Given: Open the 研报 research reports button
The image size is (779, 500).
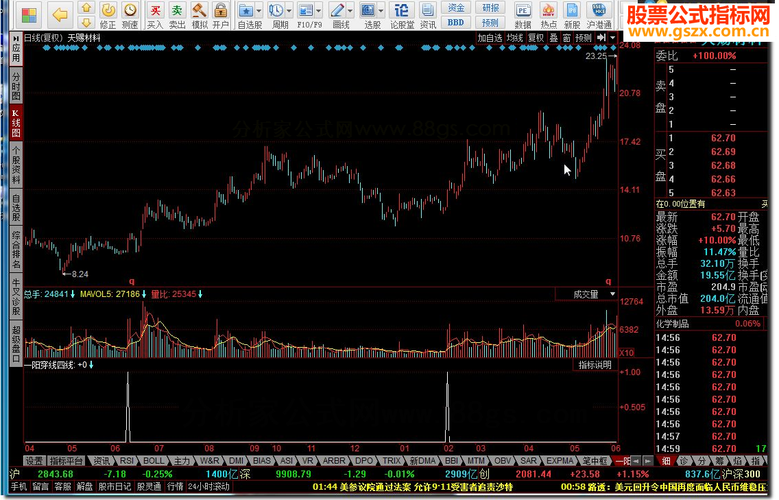Looking at the screenshot, I should click(490, 7).
